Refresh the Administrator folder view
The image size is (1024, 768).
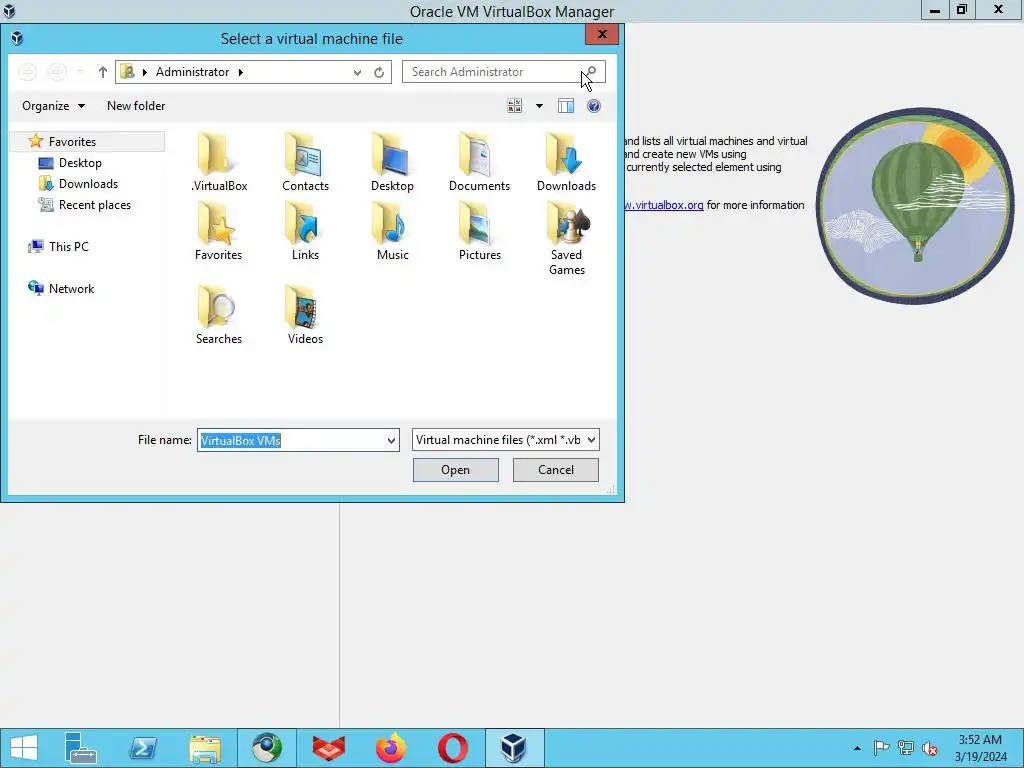point(379,72)
